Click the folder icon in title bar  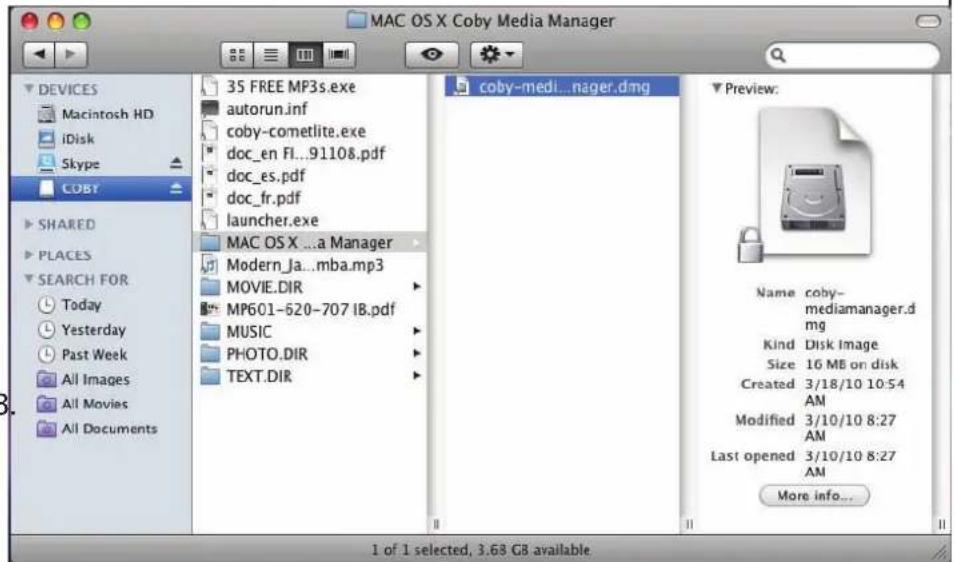357,20
